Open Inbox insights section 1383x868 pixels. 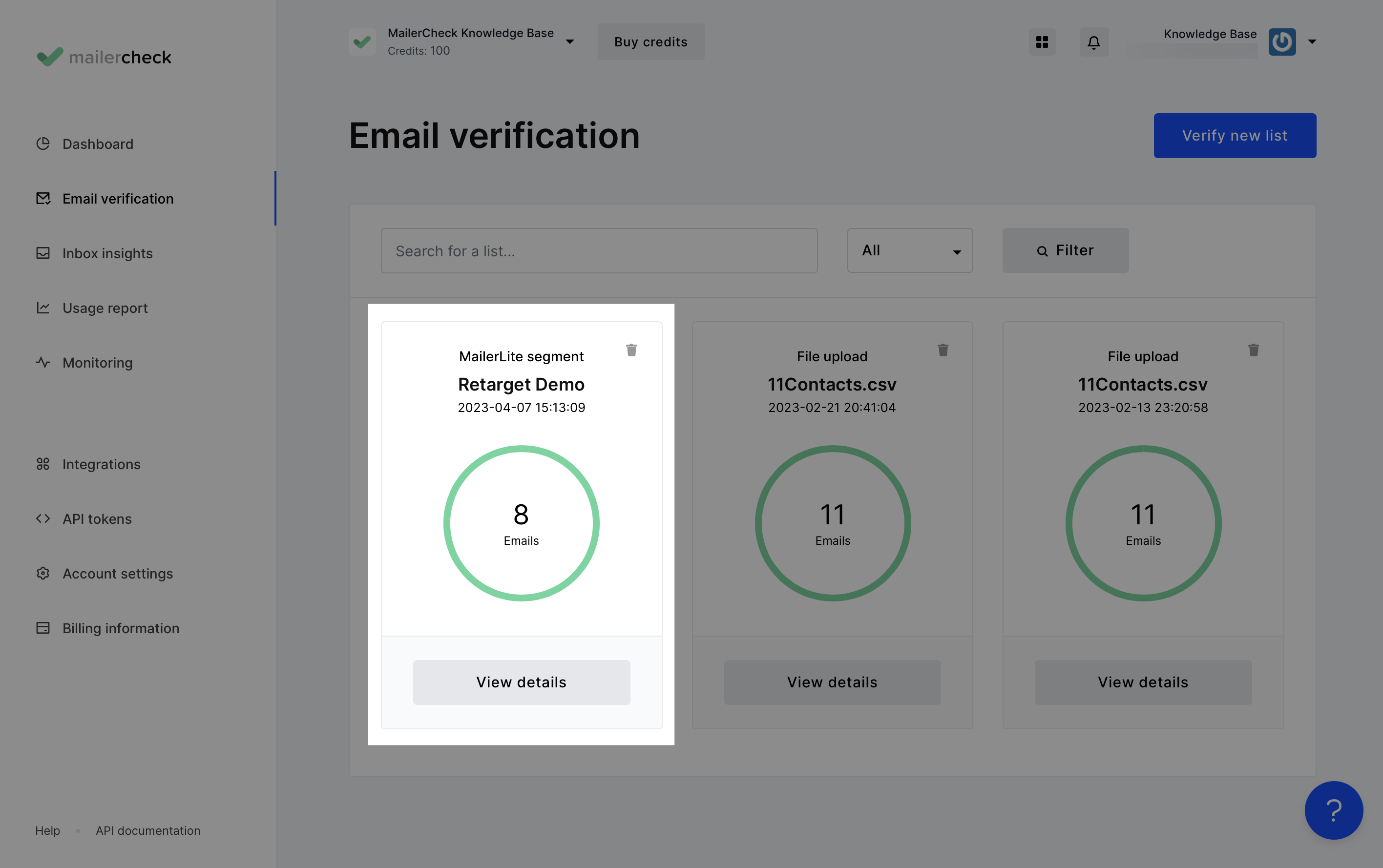(107, 253)
